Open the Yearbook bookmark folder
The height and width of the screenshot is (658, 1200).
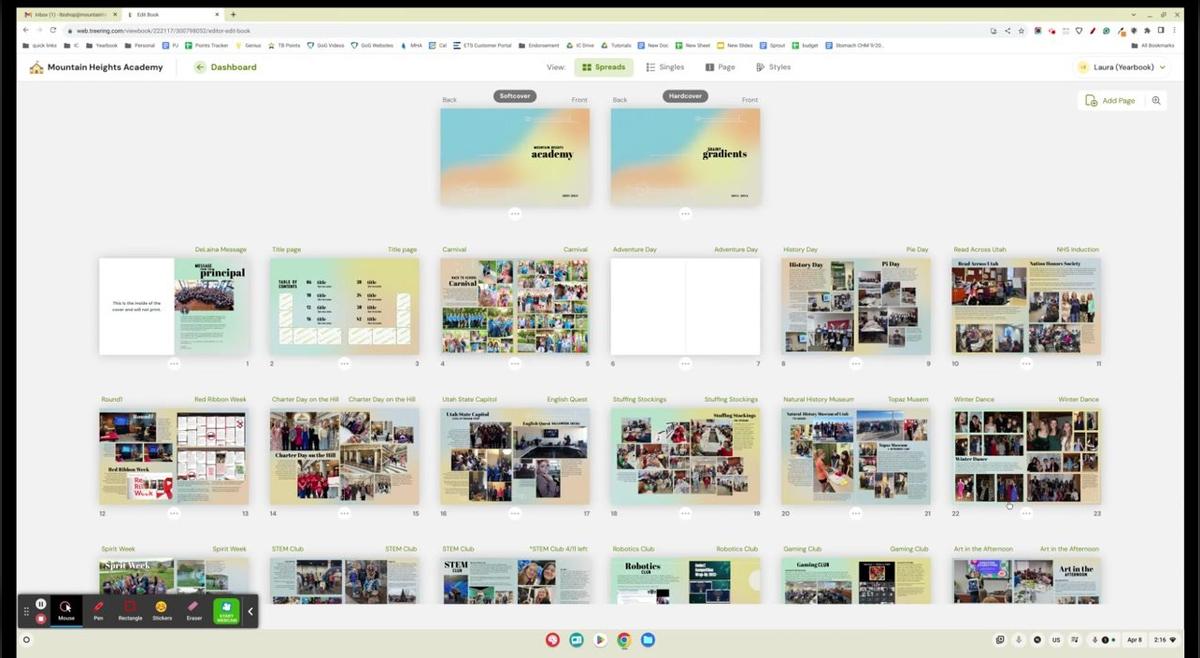[x=101, y=45]
